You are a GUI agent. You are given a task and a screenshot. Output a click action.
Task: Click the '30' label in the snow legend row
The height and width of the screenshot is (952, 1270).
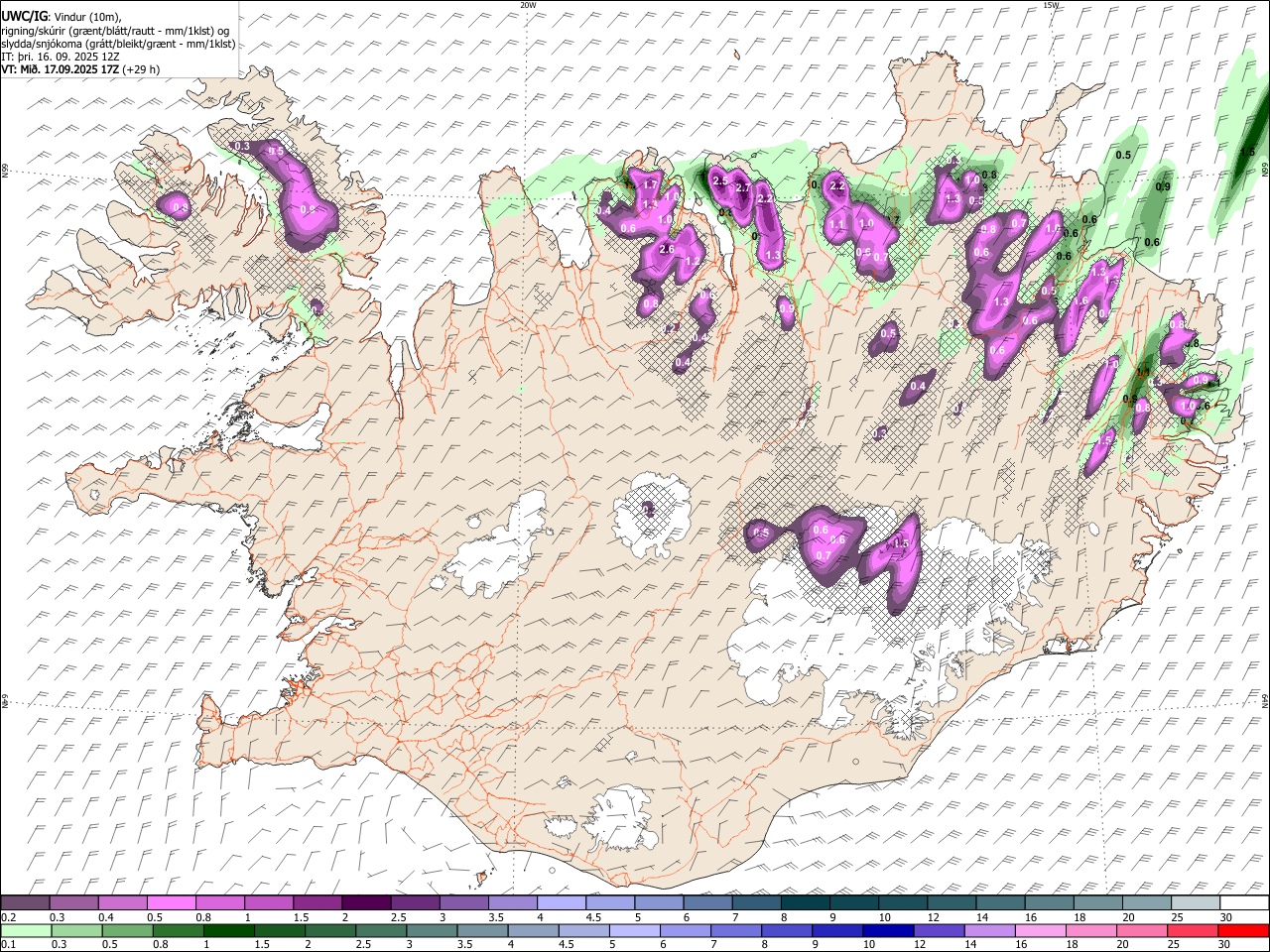[1225, 917]
